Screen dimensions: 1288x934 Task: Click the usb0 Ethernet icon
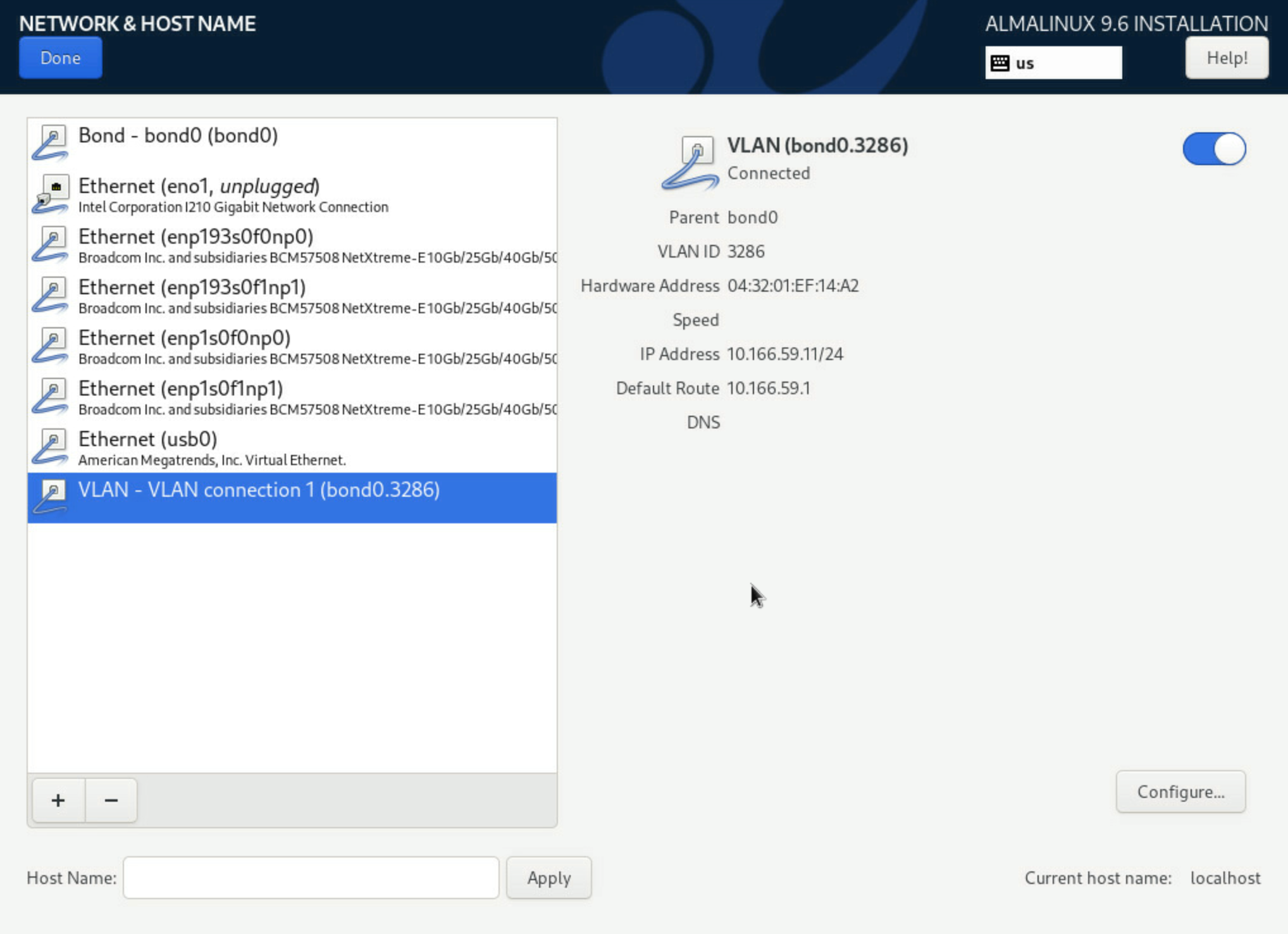coord(50,447)
